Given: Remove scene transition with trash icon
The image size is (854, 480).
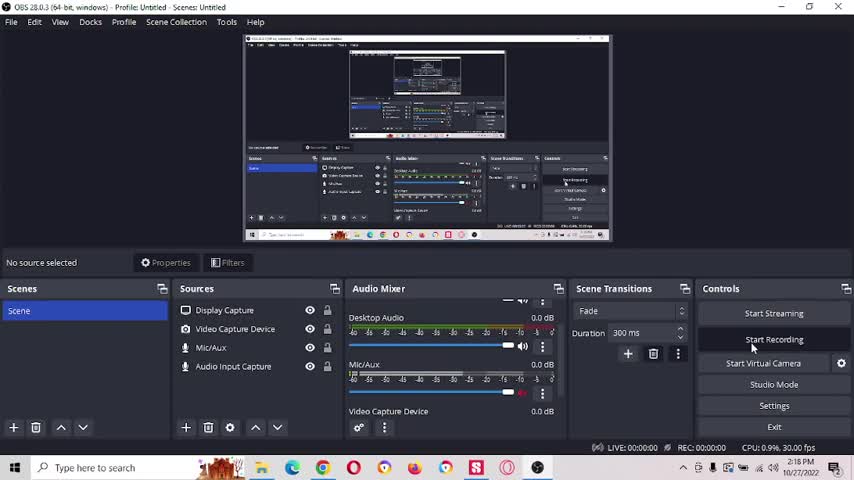Looking at the screenshot, I should coord(653,354).
